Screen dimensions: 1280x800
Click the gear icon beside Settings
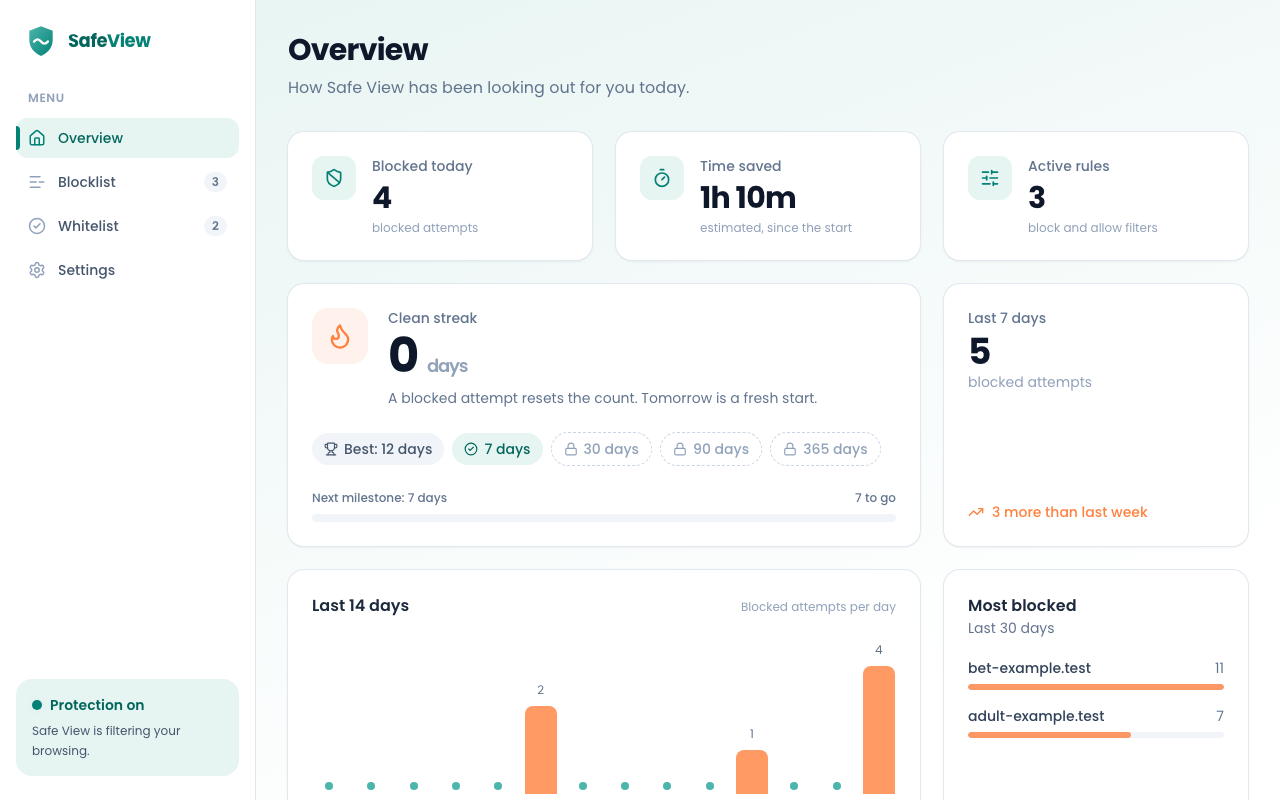tap(37, 270)
